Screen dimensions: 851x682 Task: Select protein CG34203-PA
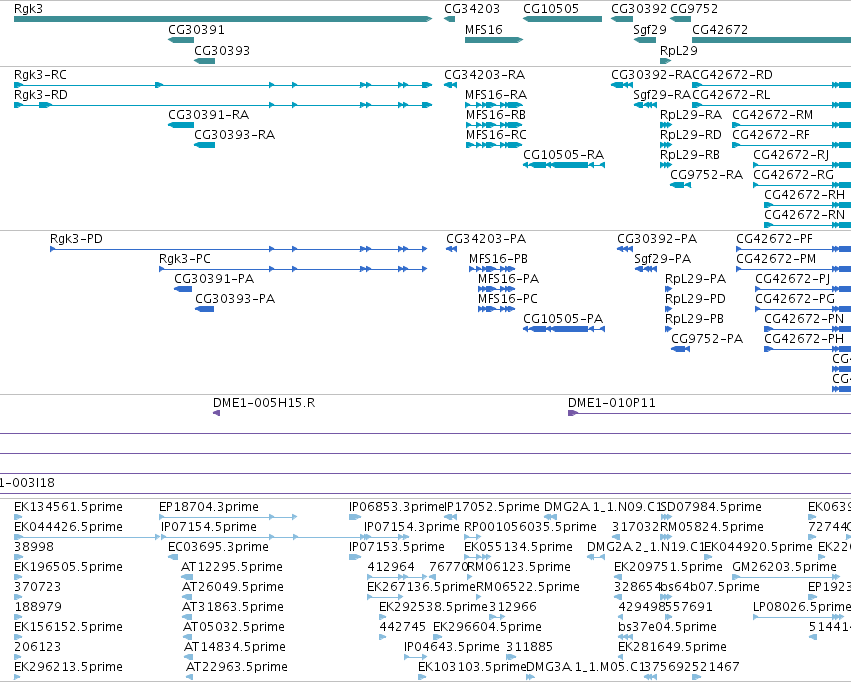pos(451,249)
